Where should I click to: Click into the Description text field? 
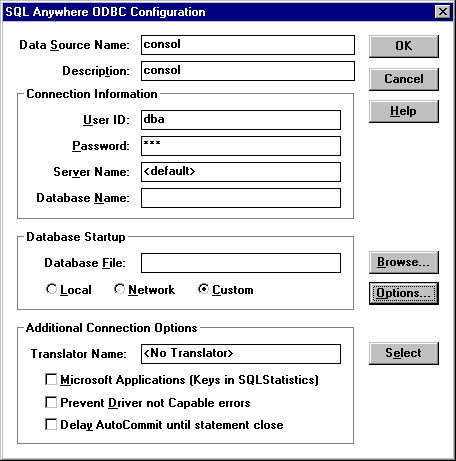point(248,71)
